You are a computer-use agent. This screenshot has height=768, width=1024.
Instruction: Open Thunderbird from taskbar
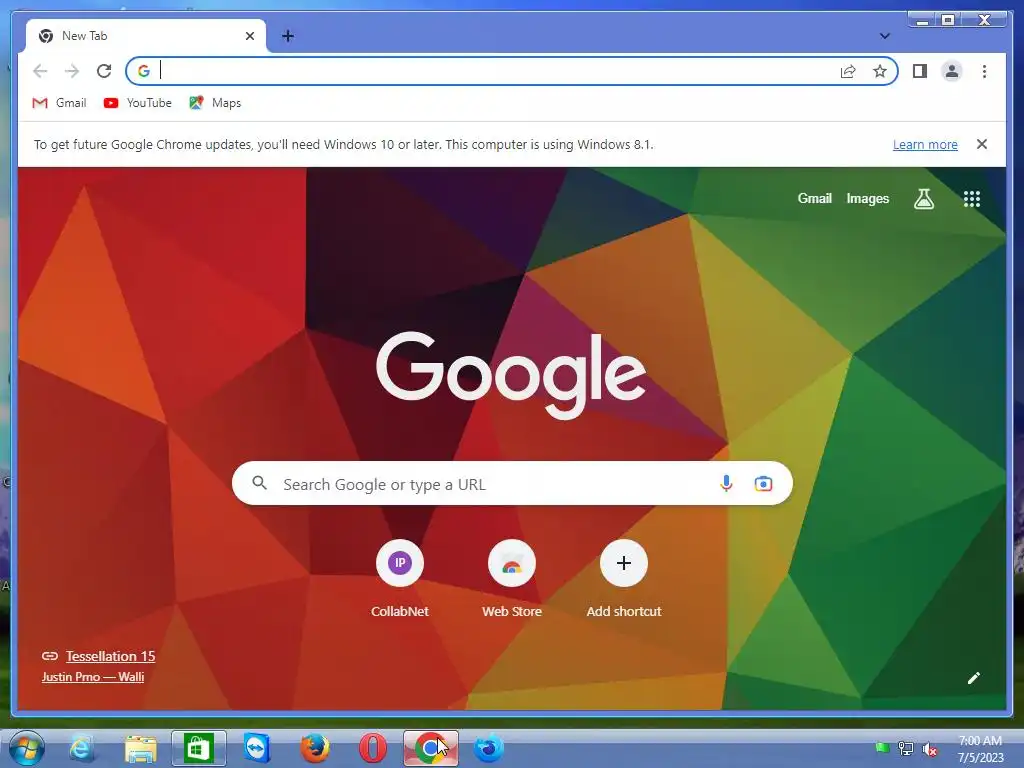coord(488,748)
